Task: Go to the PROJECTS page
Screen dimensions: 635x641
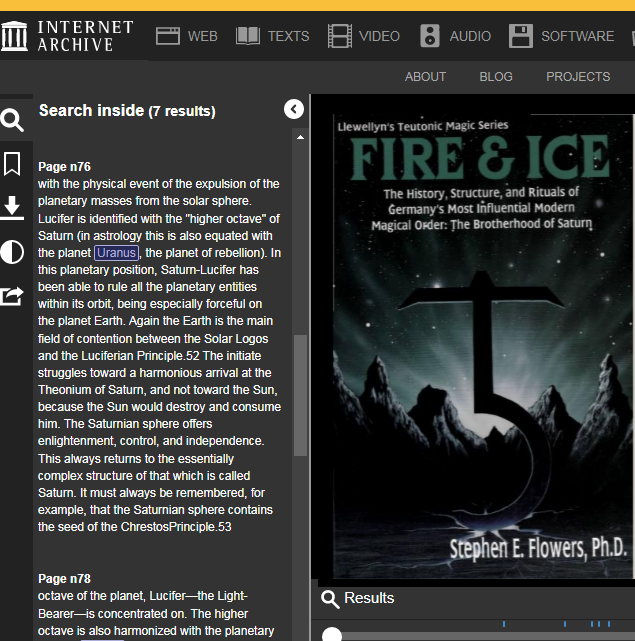Action: point(578,77)
